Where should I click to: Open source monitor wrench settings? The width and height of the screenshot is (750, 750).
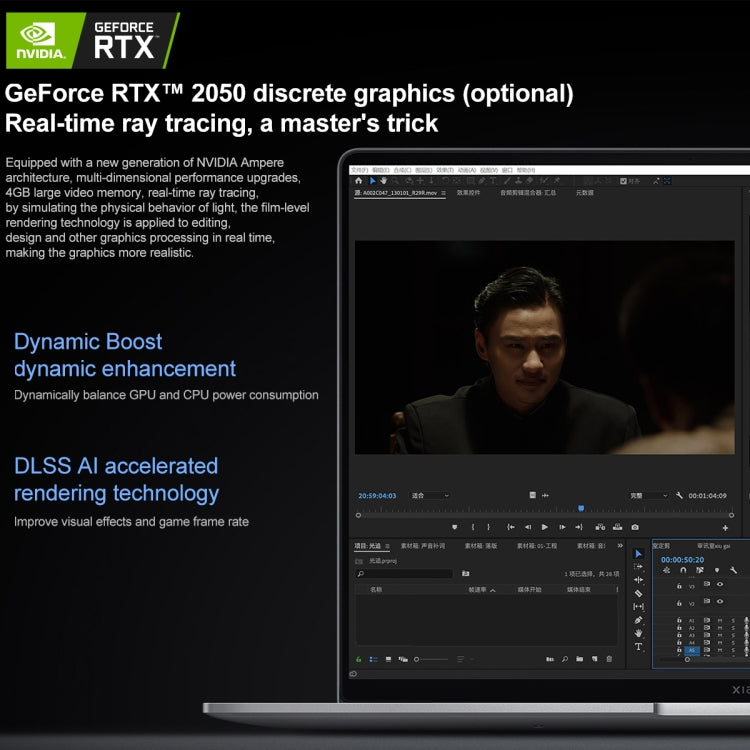pyautogui.click(x=679, y=496)
